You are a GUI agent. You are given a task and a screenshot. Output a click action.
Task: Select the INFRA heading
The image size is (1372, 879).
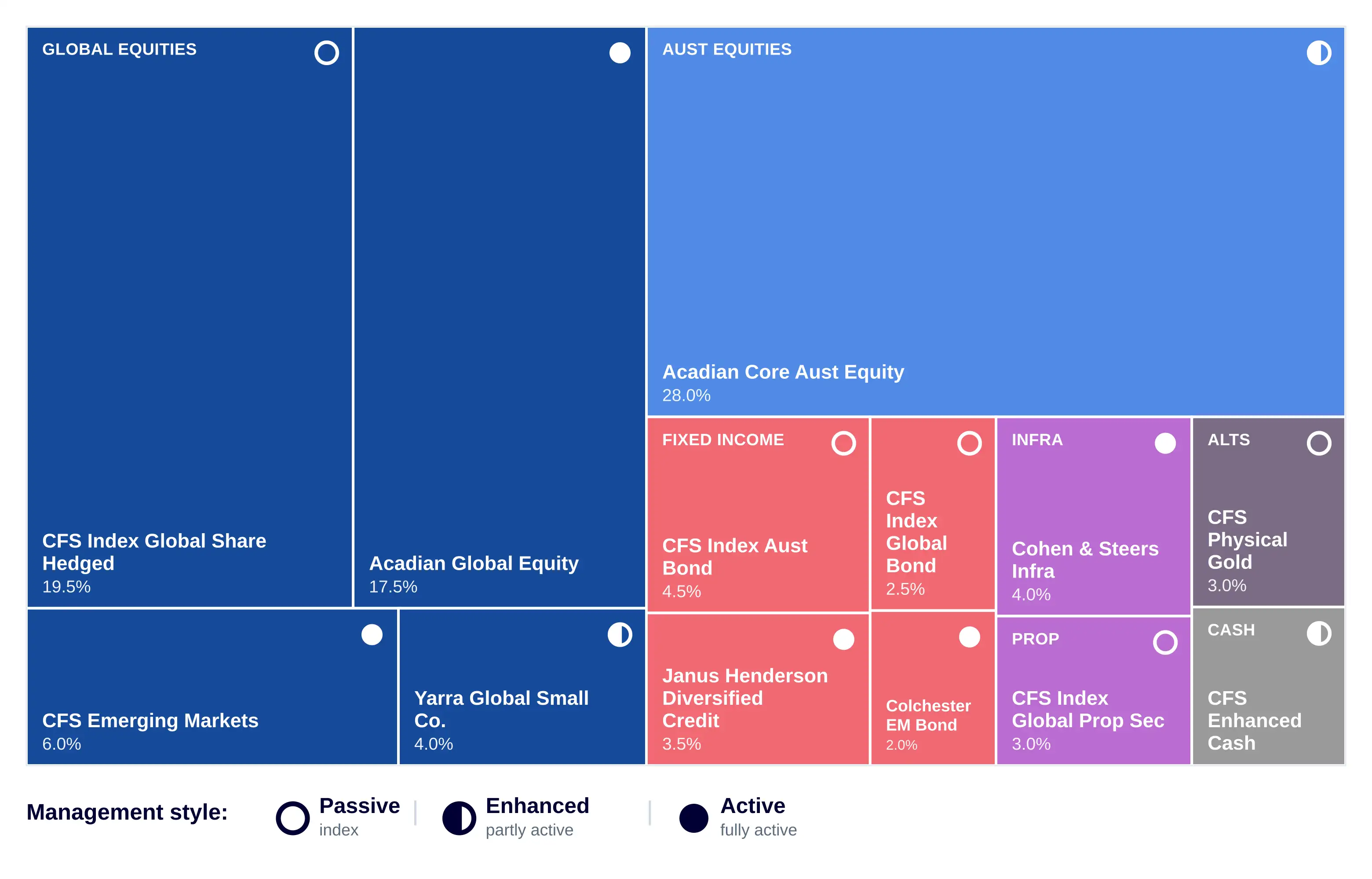point(1037,440)
